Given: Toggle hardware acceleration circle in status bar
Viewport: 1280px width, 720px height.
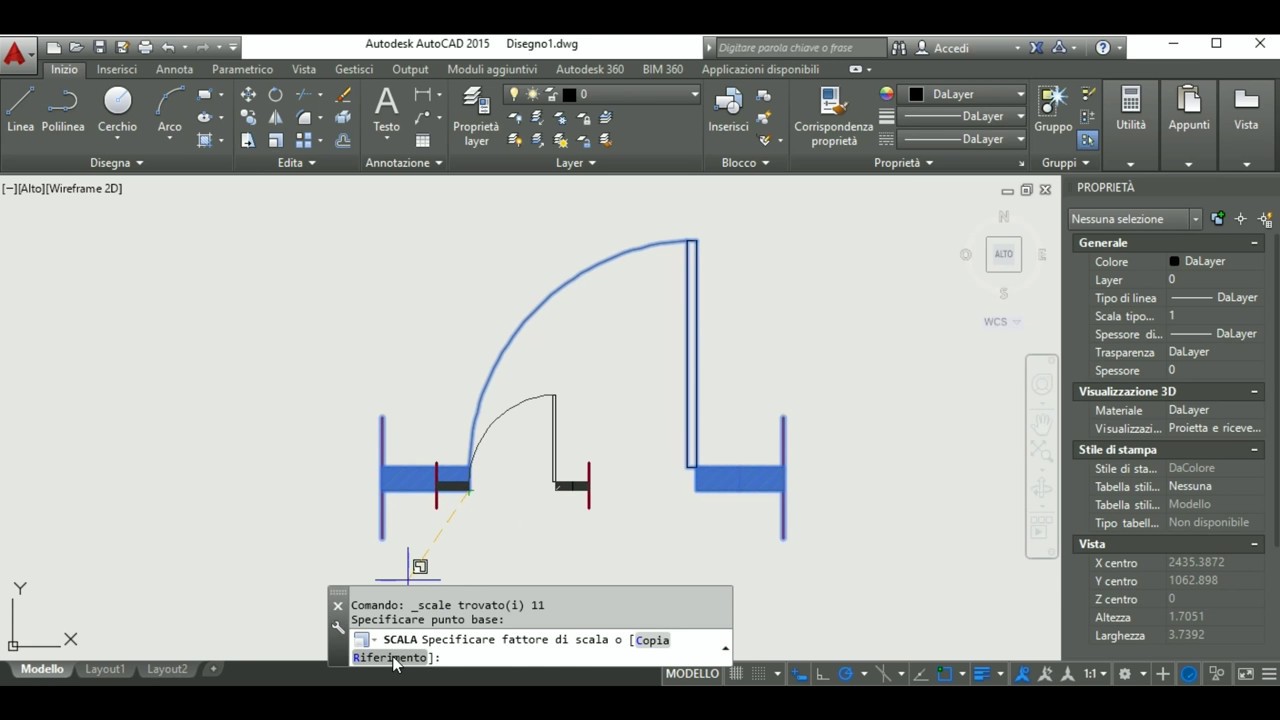Looking at the screenshot, I should (1189, 674).
